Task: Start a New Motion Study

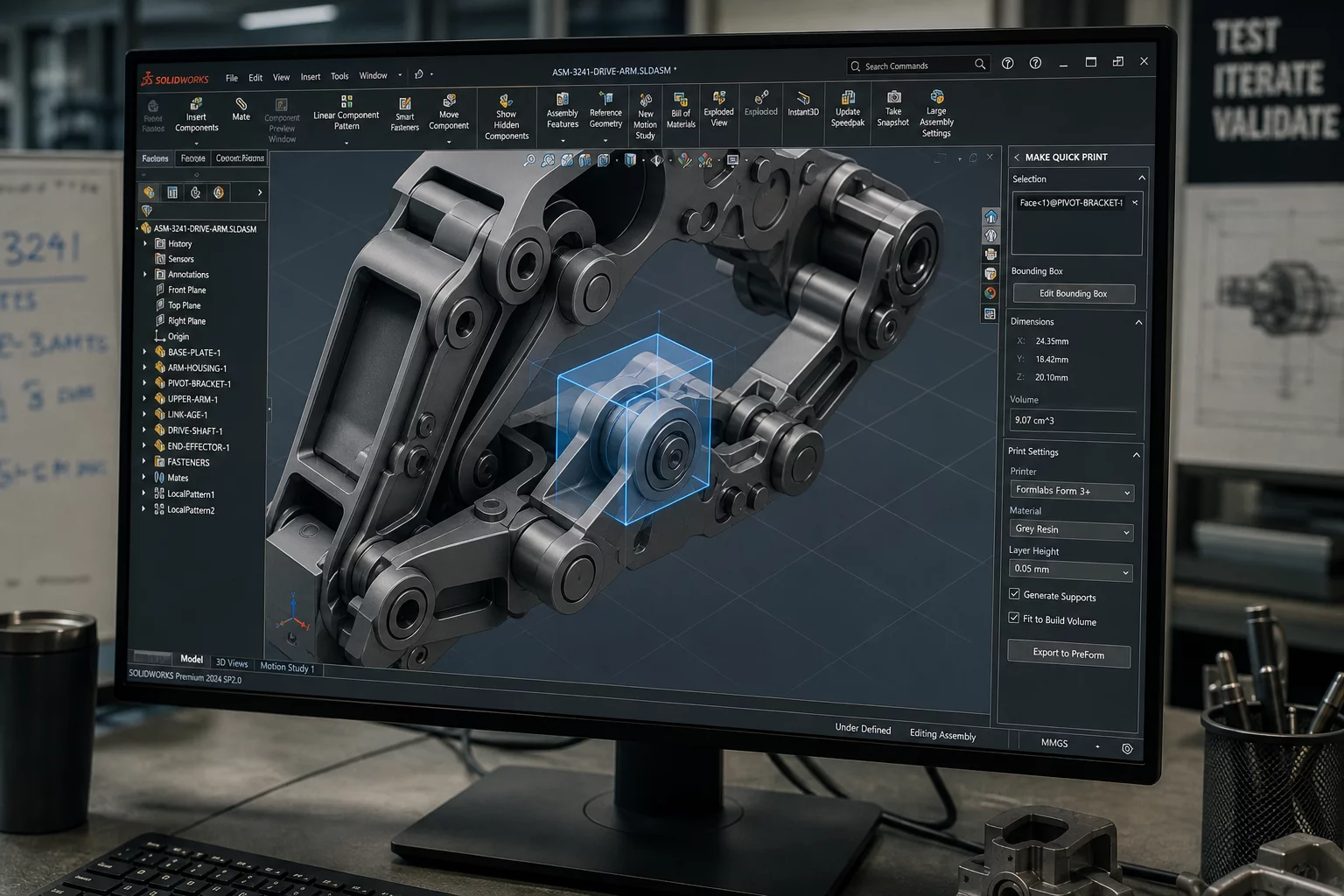Action: tap(646, 116)
